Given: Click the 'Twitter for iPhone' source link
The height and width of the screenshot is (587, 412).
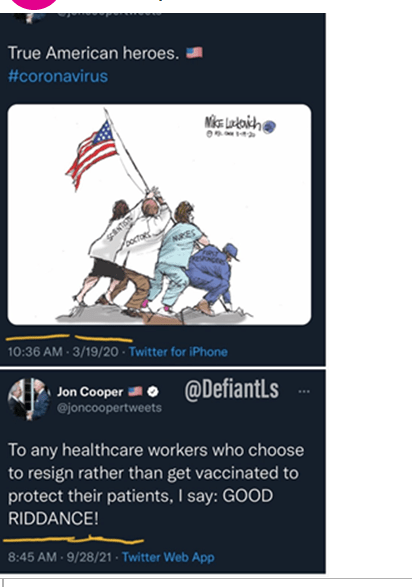Looking at the screenshot, I should click(178, 352).
